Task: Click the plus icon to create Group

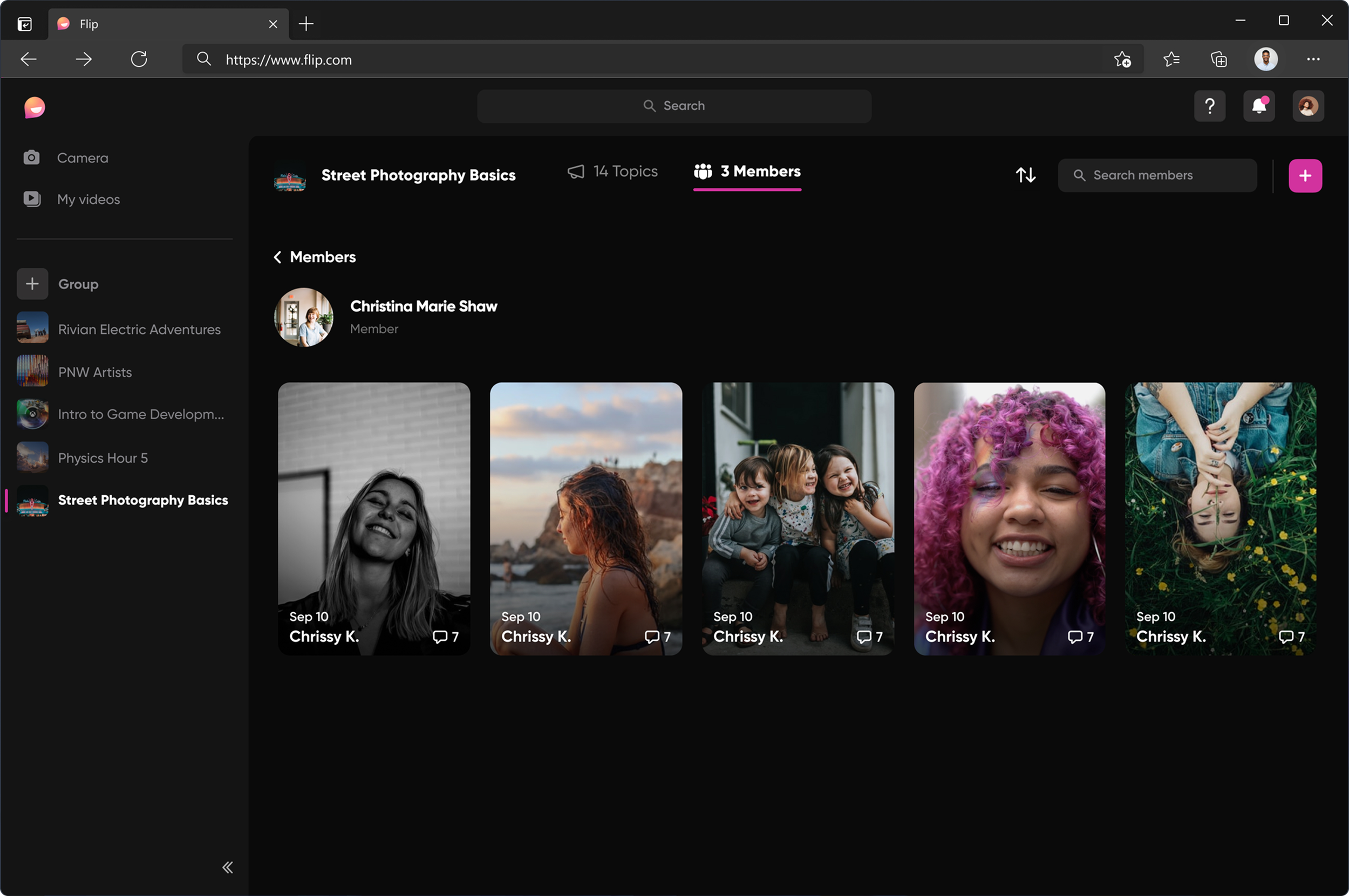Action: [x=32, y=284]
